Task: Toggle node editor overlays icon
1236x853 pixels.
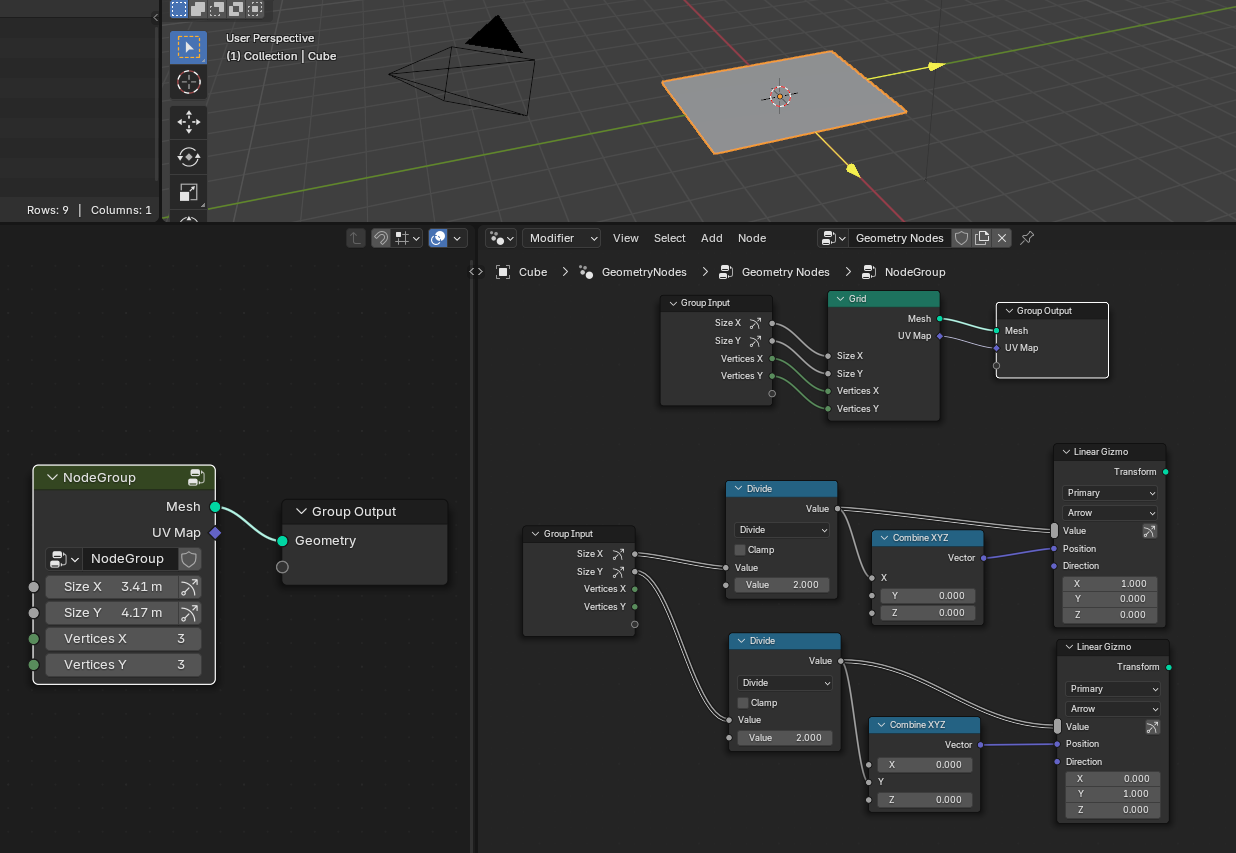Action: pyautogui.click(x=438, y=238)
